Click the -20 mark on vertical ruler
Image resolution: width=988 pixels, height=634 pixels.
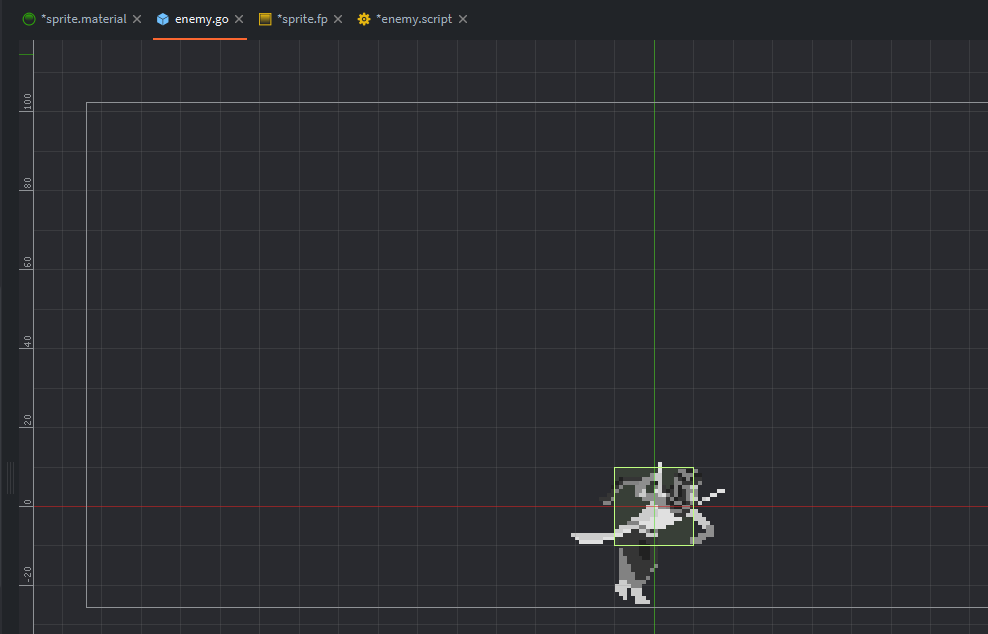pyautogui.click(x=28, y=575)
